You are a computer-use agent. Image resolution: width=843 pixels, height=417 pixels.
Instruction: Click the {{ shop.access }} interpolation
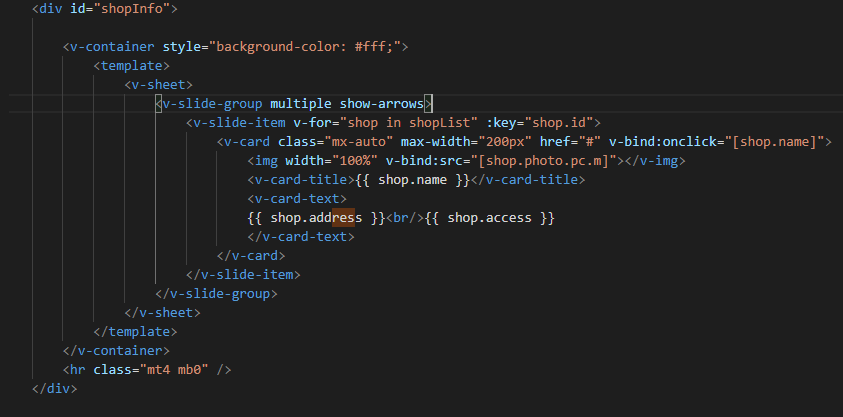tap(489, 218)
